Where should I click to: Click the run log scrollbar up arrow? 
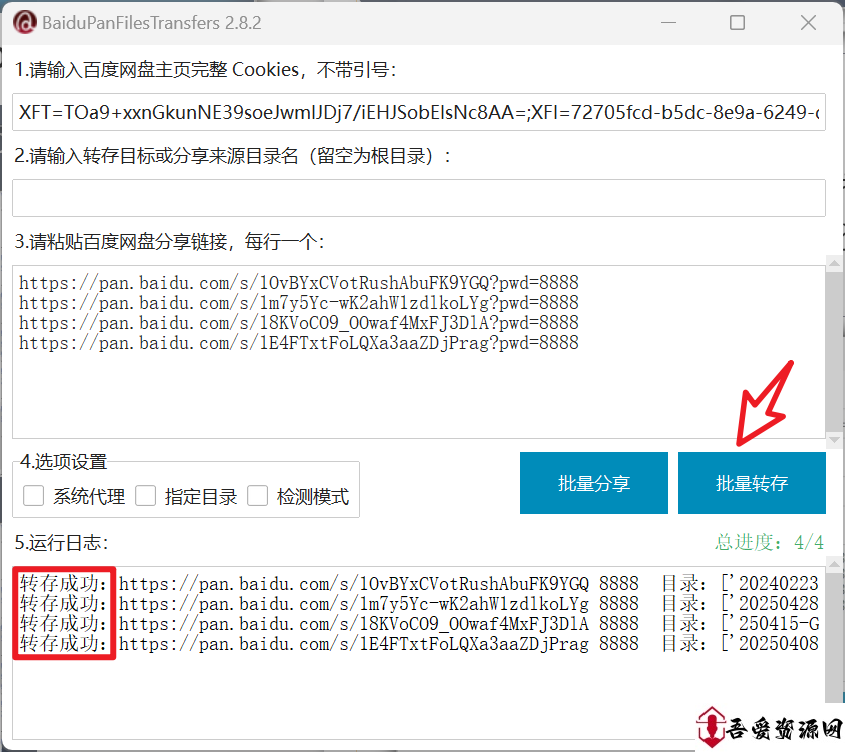coord(834,564)
